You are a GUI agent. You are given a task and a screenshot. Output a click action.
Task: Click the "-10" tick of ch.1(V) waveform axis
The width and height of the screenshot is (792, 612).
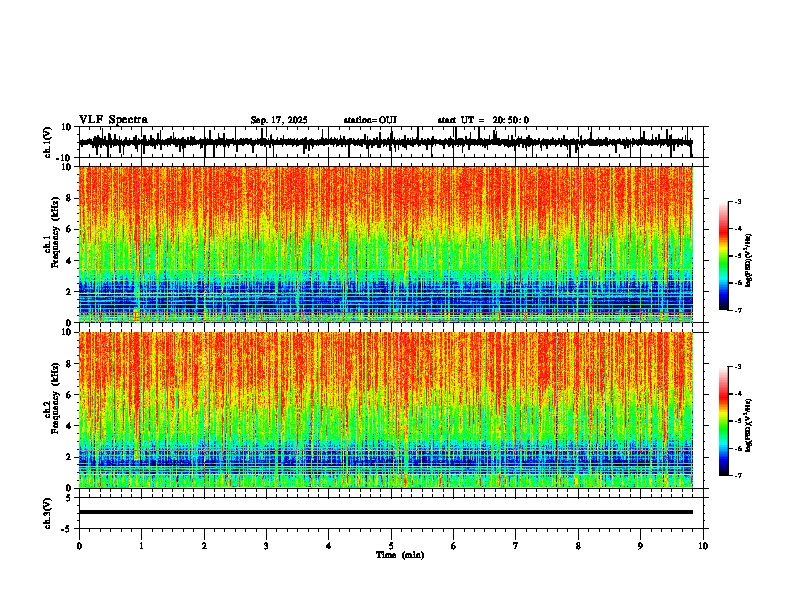[x=65, y=158]
